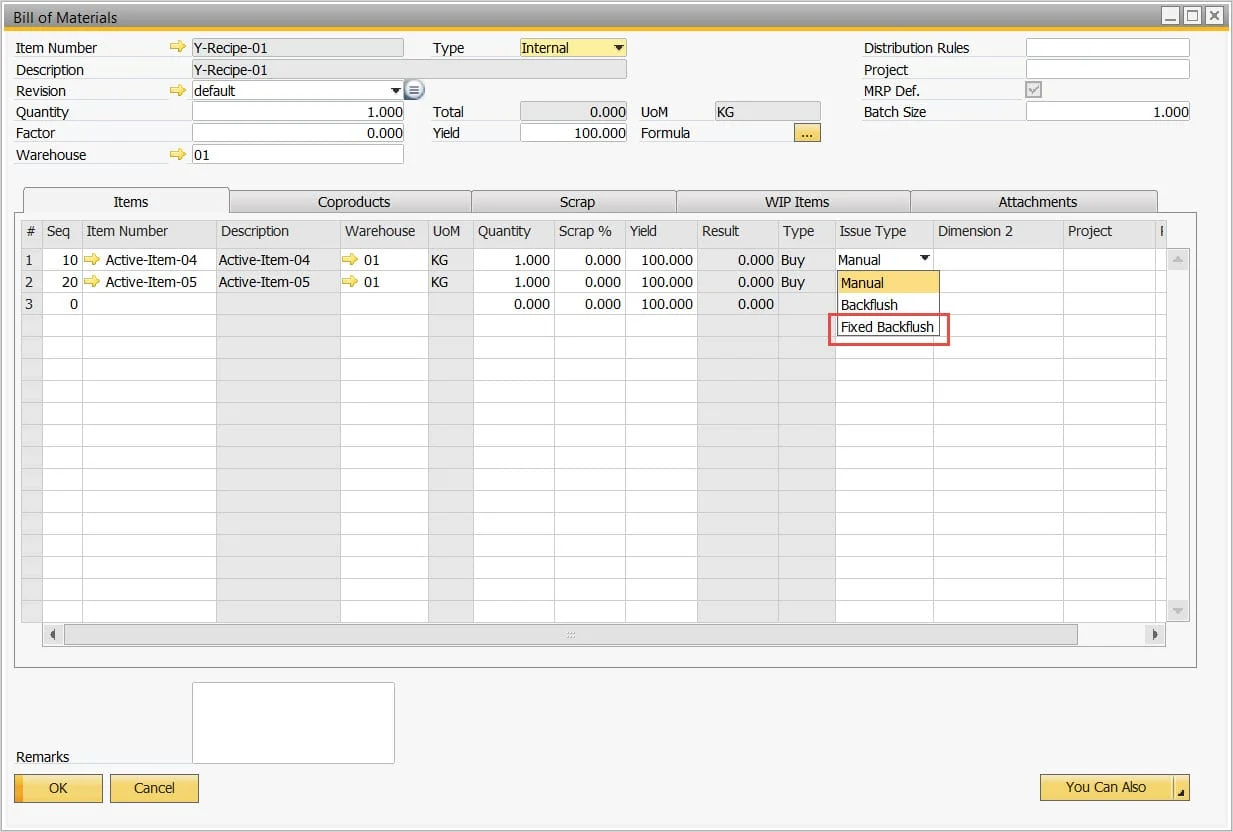Image resolution: width=1233 pixels, height=832 pixels.
Task: Click the row number 3 header
Action: coord(32,304)
